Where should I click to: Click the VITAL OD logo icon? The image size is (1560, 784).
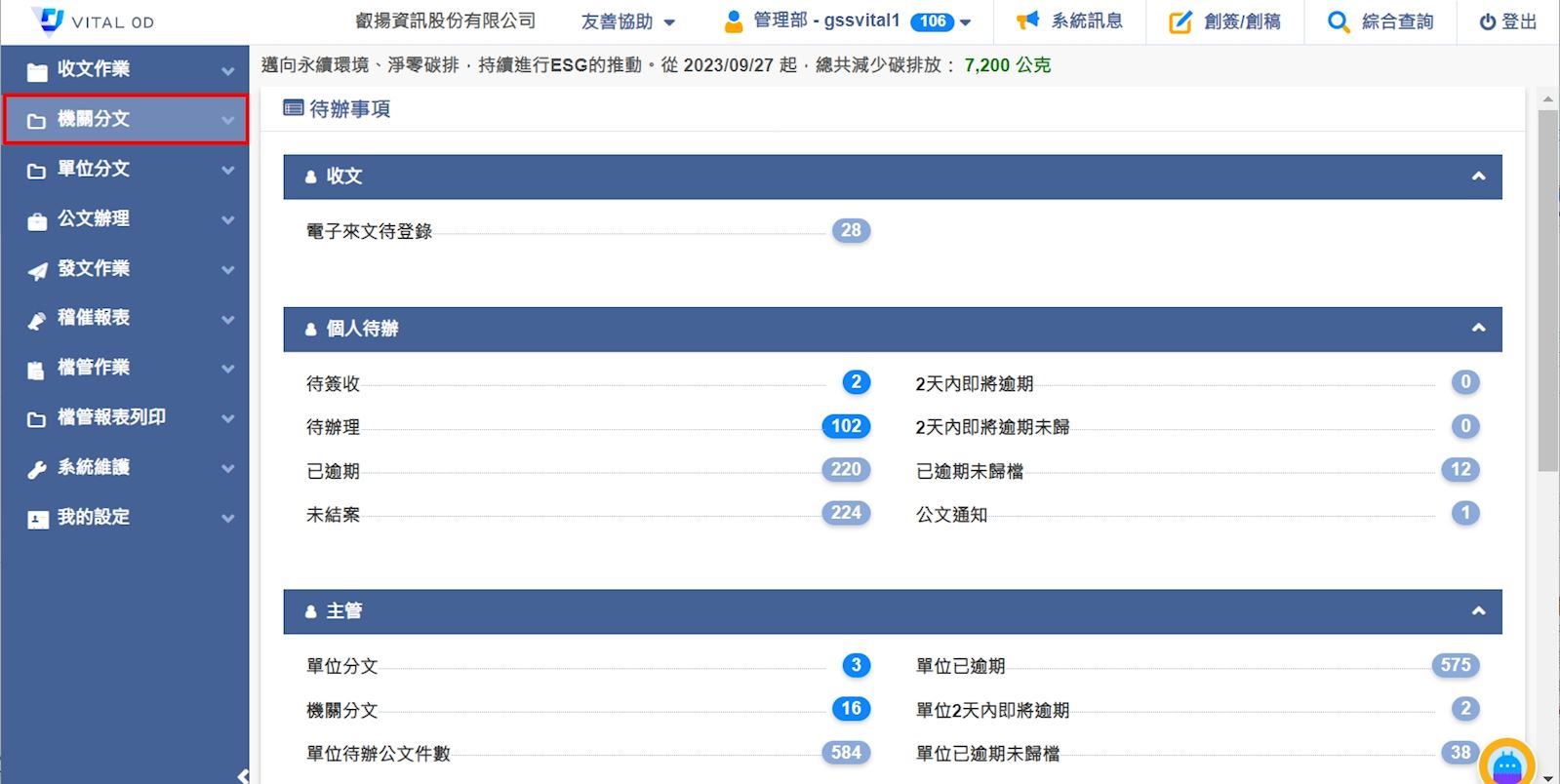click(x=47, y=20)
